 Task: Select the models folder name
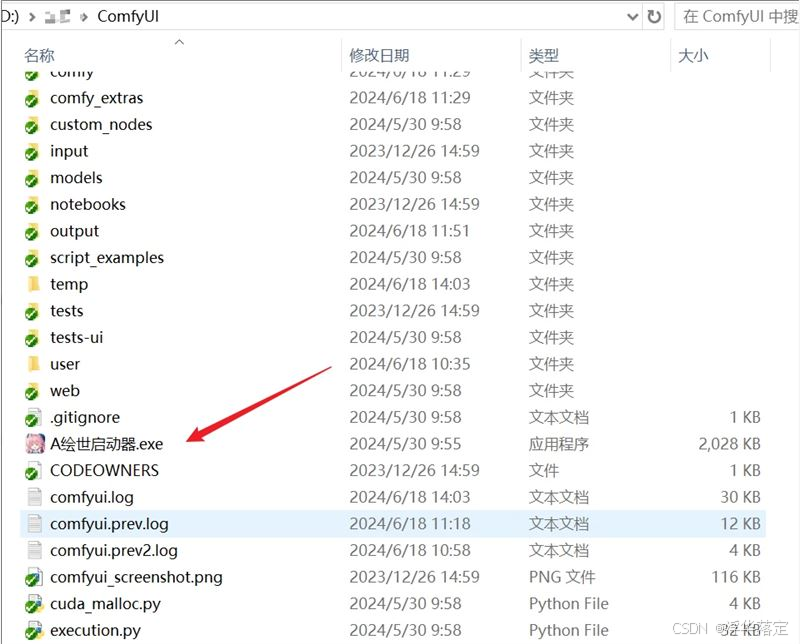coord(76,178)
